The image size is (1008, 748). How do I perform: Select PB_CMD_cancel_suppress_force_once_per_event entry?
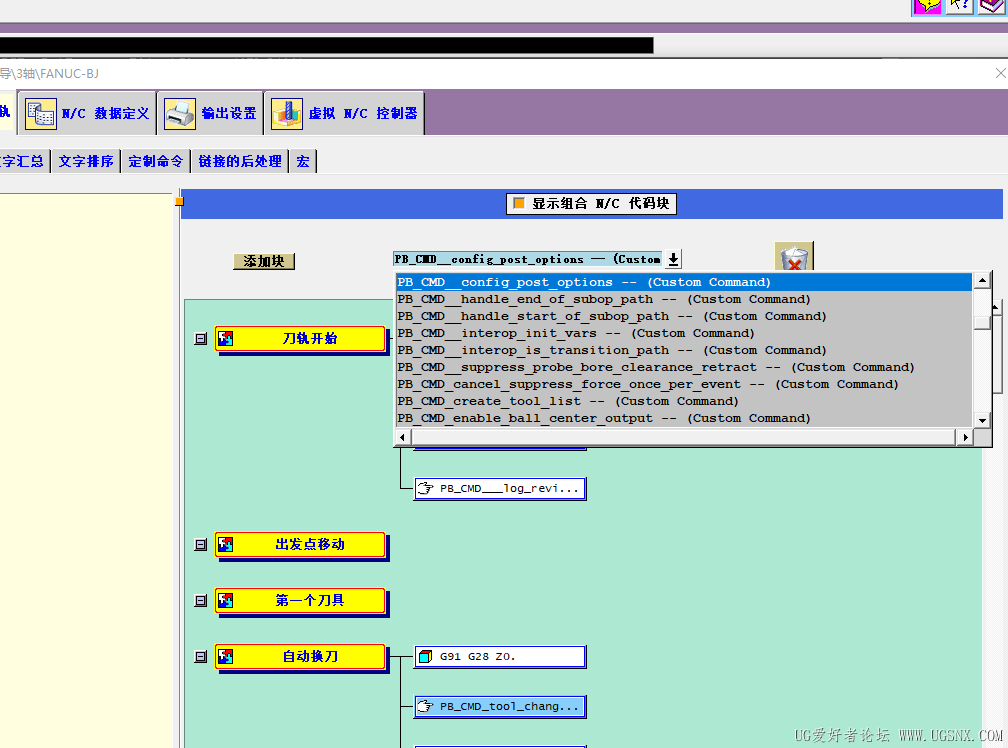pos(684,384)
